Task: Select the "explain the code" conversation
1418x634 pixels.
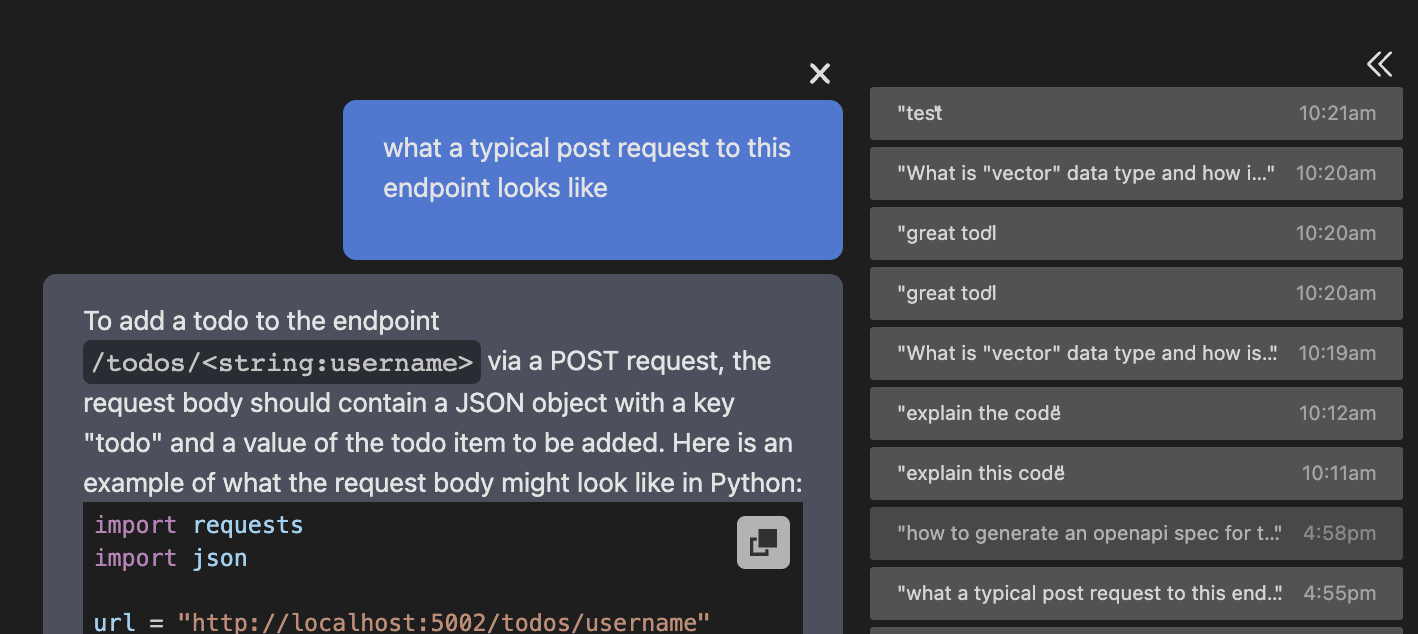Action: [x=1136, y=413]
